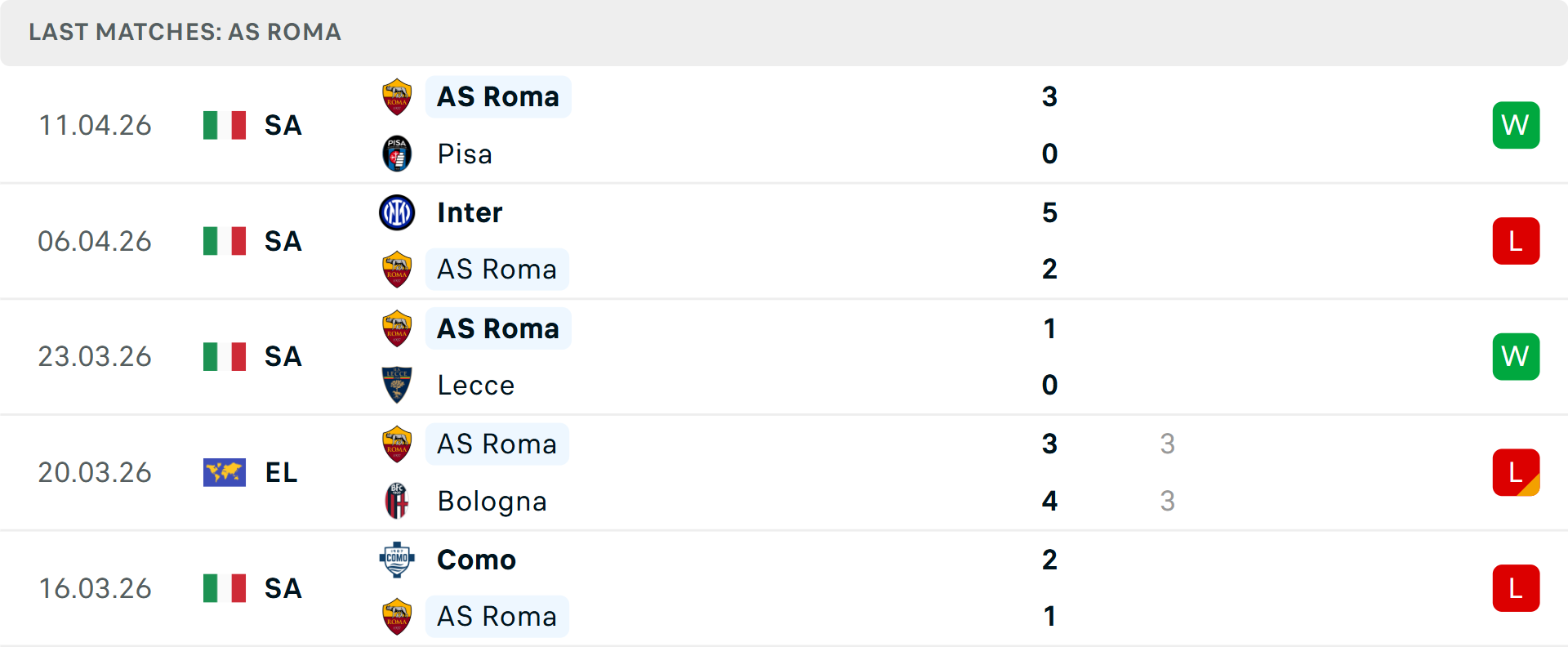Select the Pisa club badge

click(397, 154)
